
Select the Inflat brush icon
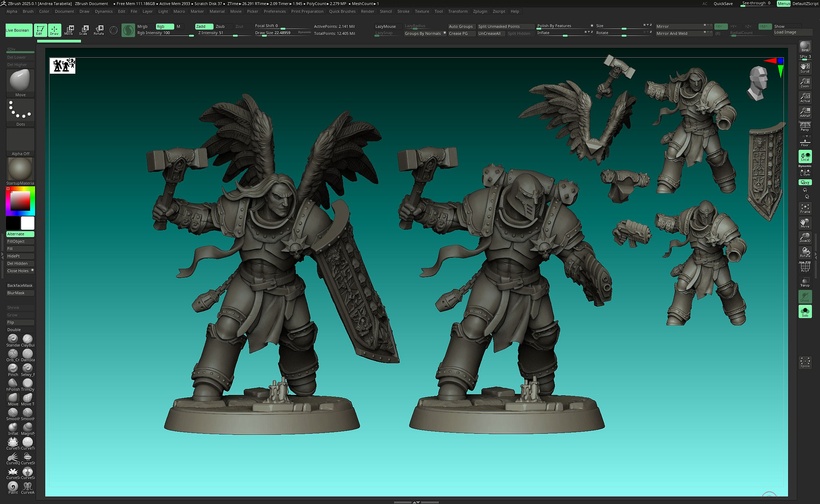pyautogui.click(x=13, y=428)
